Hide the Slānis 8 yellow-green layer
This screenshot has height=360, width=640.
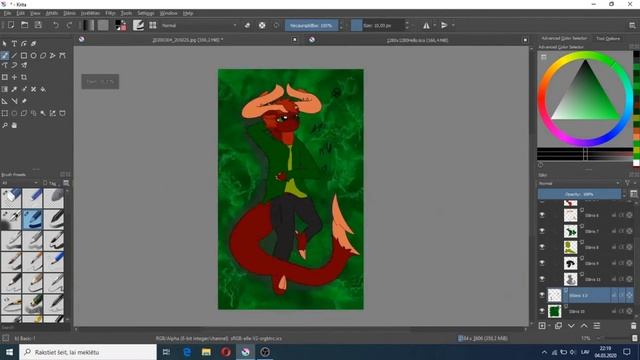click(x=542, y=247)
